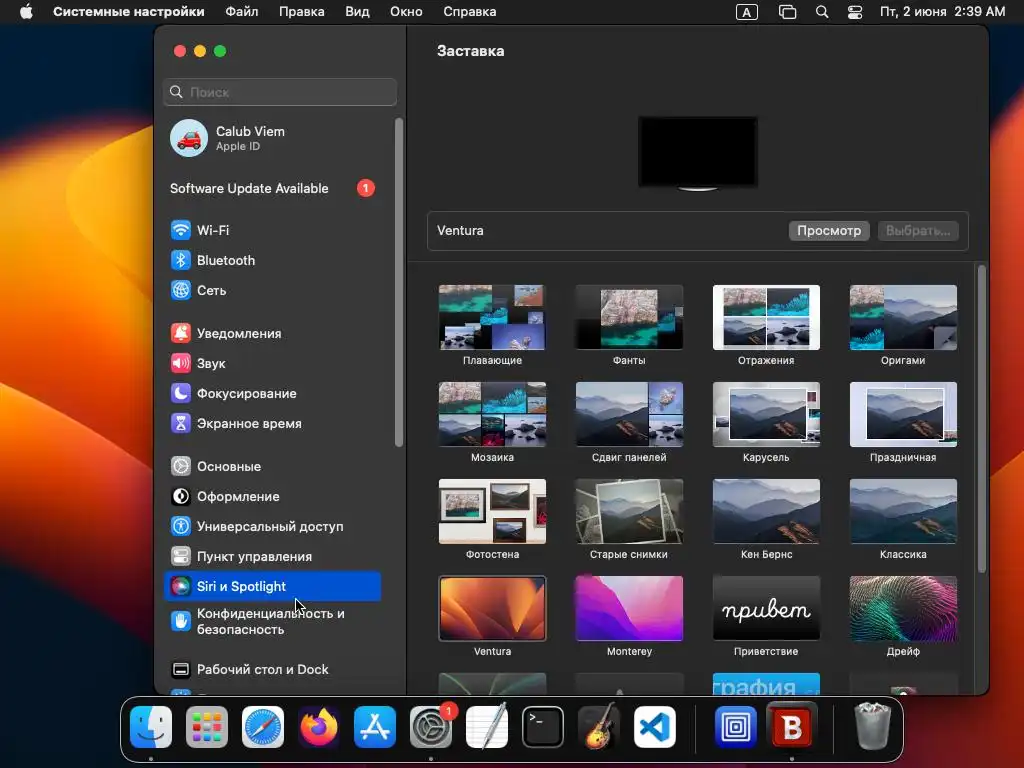Open Spotlight search in menu bar
Viewport: 1024px width, 768px height.
pyautogui.click(x=822, y=12)
